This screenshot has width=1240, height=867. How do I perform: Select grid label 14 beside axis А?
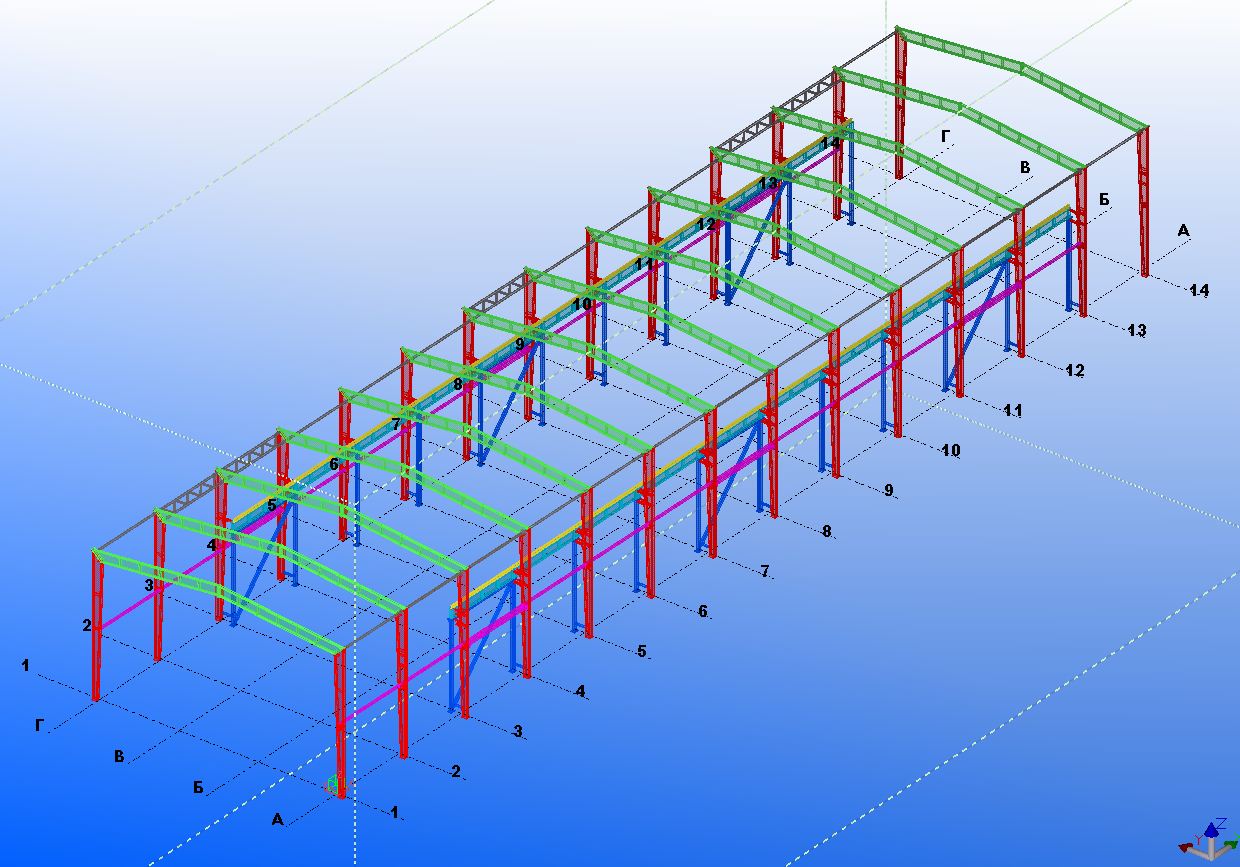(1199, 290)
